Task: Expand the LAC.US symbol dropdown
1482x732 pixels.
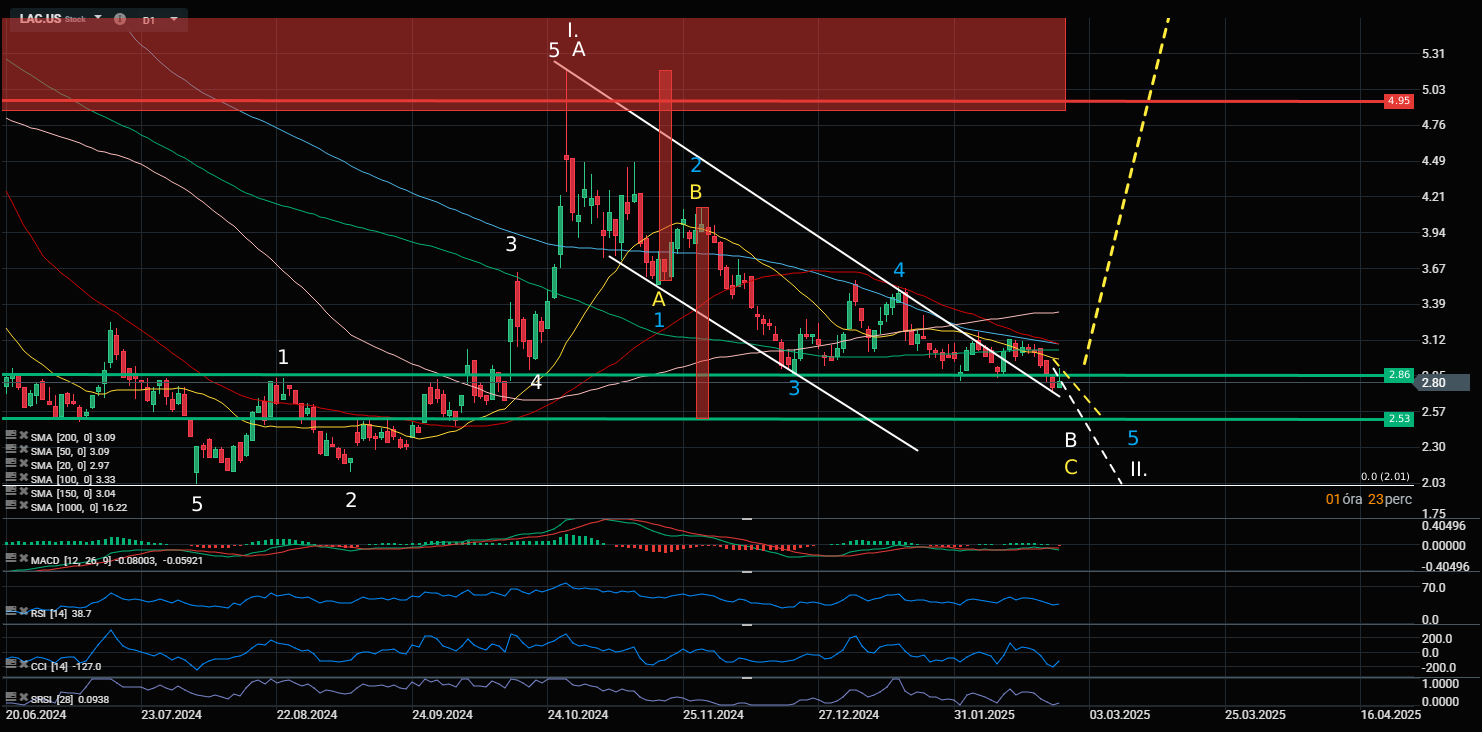Action: [x=97, y=19]
